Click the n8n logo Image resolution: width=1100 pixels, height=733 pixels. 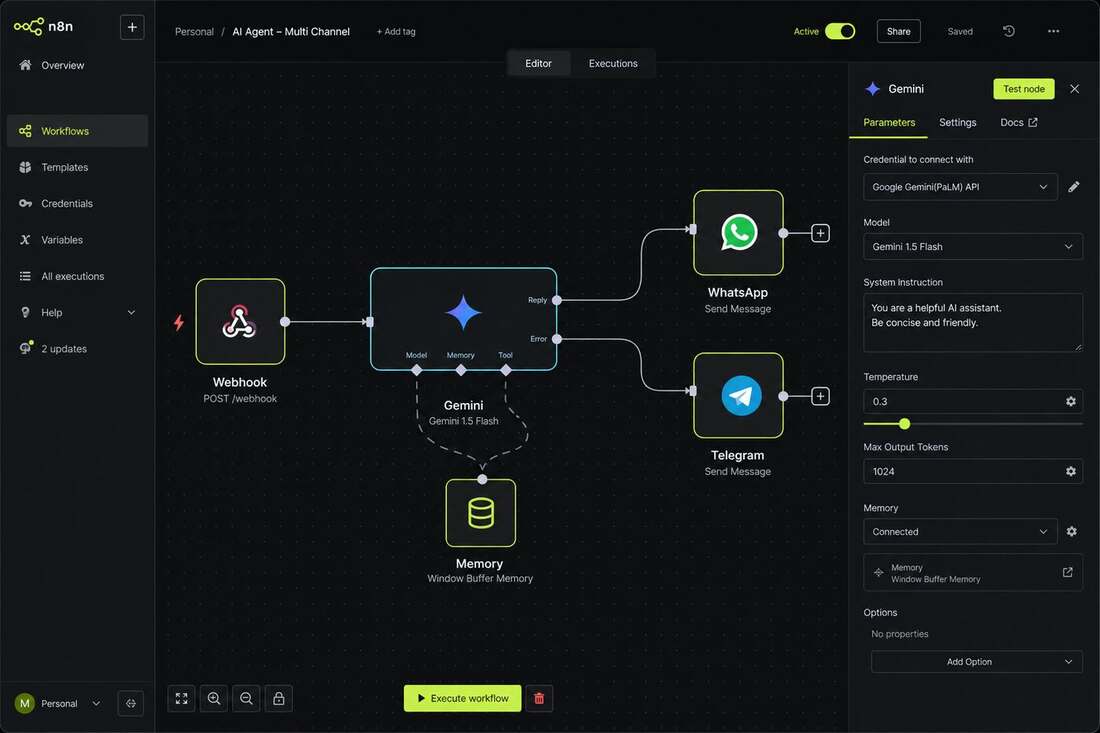(x=43, y=27)
